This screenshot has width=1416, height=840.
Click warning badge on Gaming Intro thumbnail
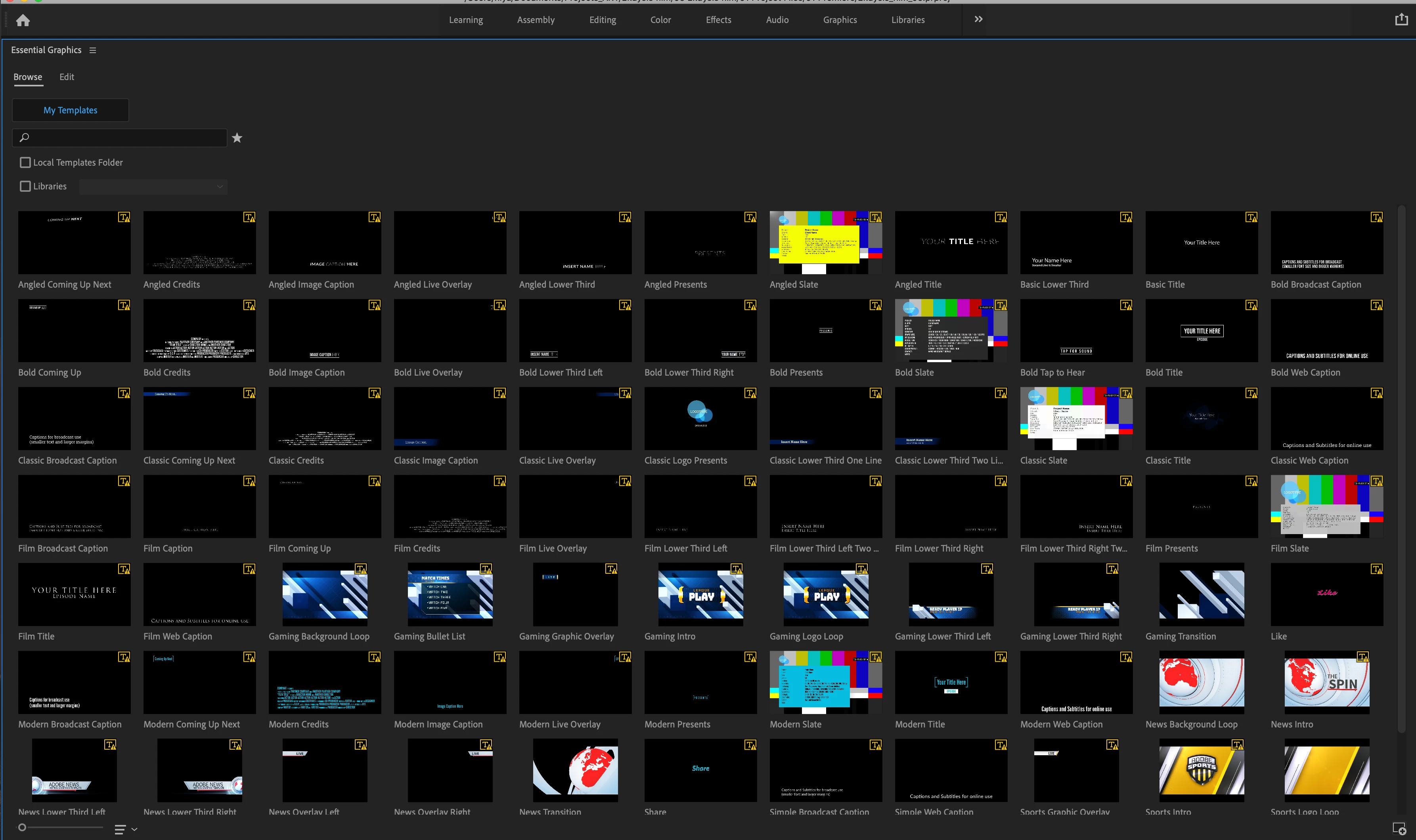[x=737, y=569]
